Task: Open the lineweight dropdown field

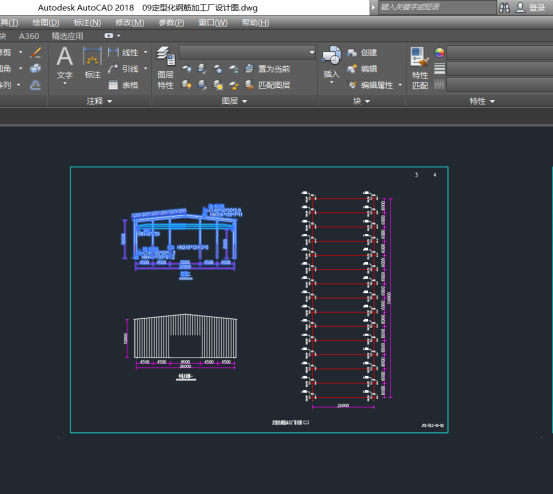Action: tap(500, 69)
